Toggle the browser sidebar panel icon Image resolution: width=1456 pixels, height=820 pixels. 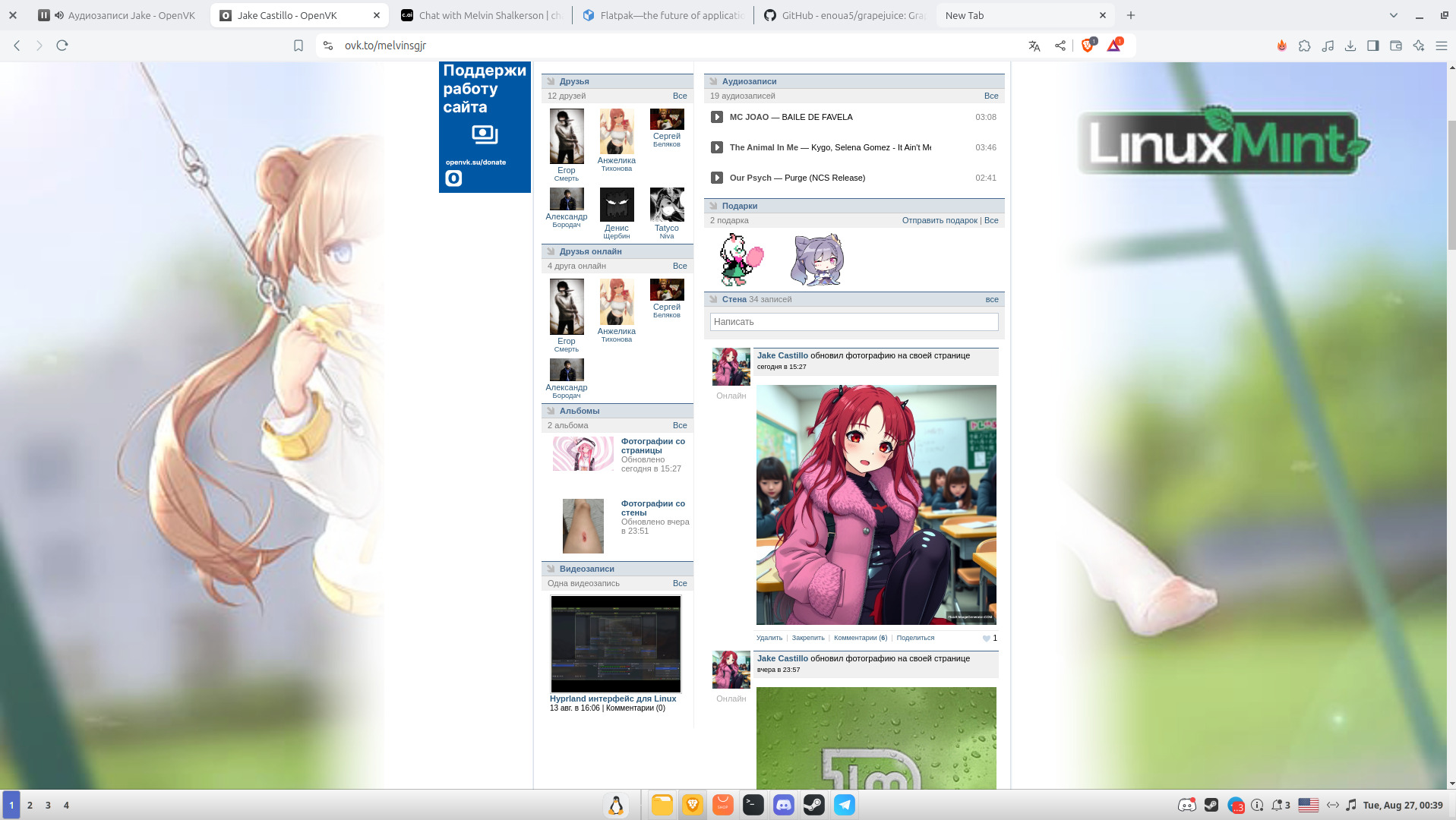[1373, 46]
